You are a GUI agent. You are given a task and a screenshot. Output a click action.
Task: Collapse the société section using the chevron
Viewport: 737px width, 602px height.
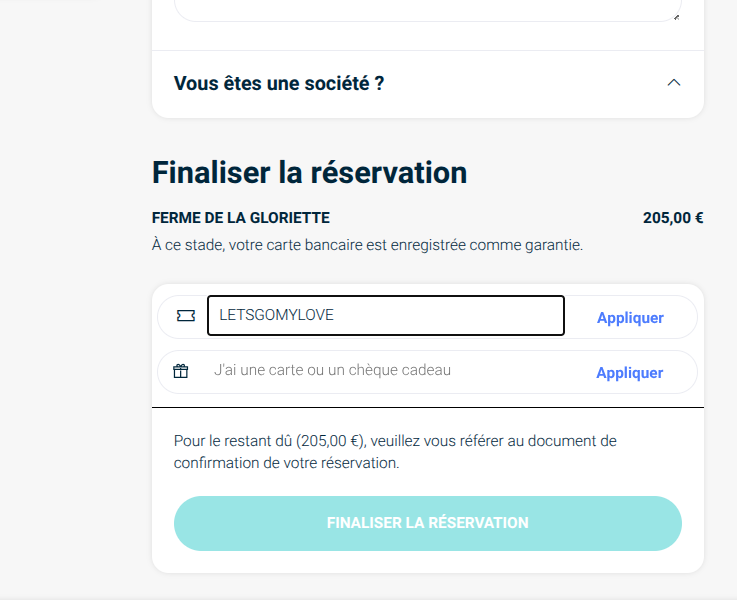[x=673, y=83]
